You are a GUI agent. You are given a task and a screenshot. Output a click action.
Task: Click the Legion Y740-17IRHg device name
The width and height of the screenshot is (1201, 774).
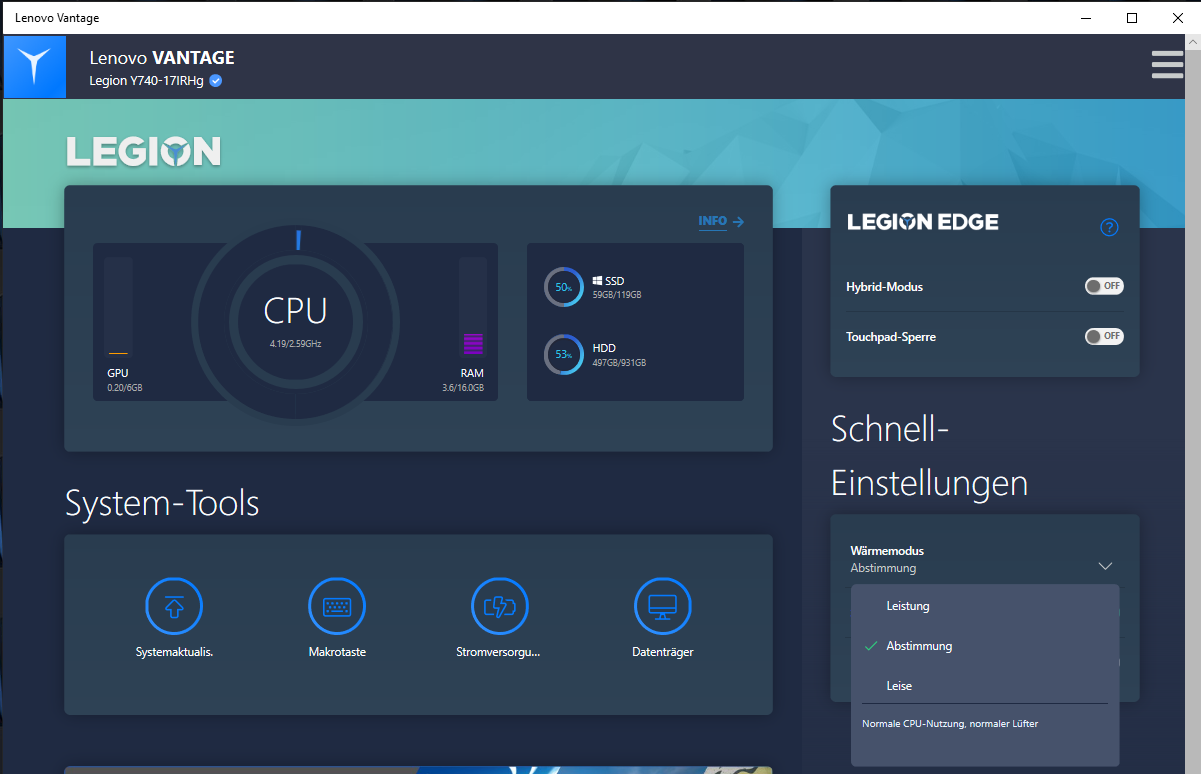point(147,81)
